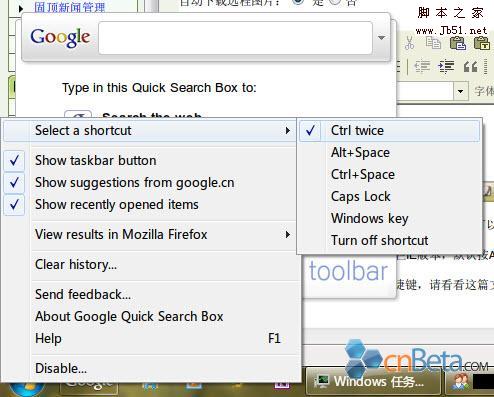Click the copy icon in editor toolbar
Viewport: 494px width, 397px height.
(433, 43)
